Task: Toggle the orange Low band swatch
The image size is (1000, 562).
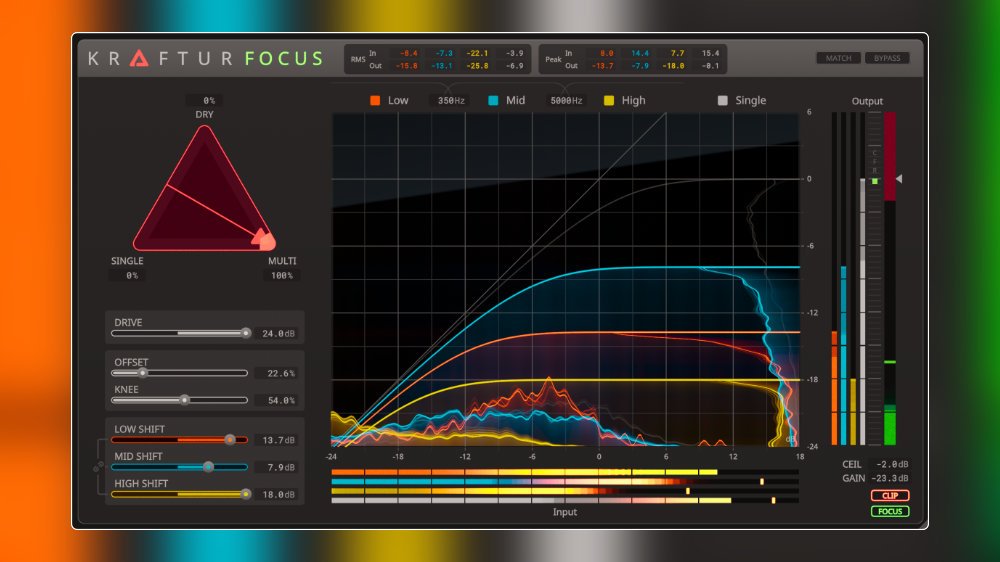Action: tap(375, 100)
